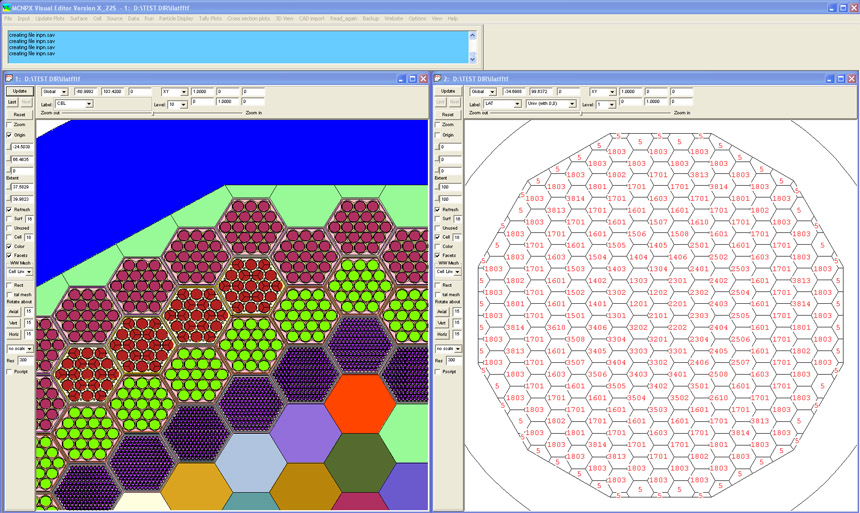Image resolution: width=860 pixels, height=513 pixels.
Task: Click the message log scroll-up arrow
Action: pos(472,36)
